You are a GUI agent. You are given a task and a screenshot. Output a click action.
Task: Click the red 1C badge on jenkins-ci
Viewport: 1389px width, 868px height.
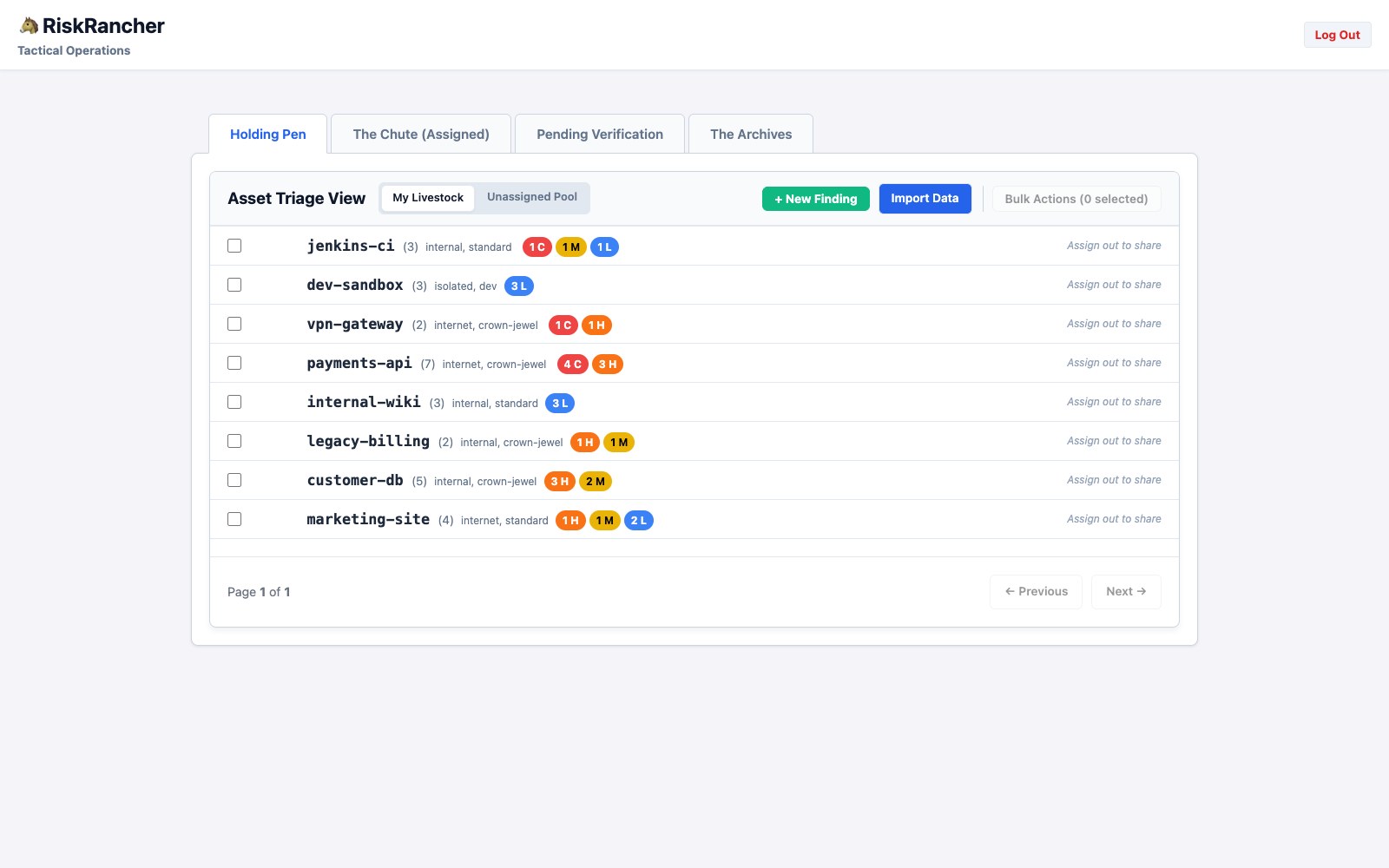(537, 247)
